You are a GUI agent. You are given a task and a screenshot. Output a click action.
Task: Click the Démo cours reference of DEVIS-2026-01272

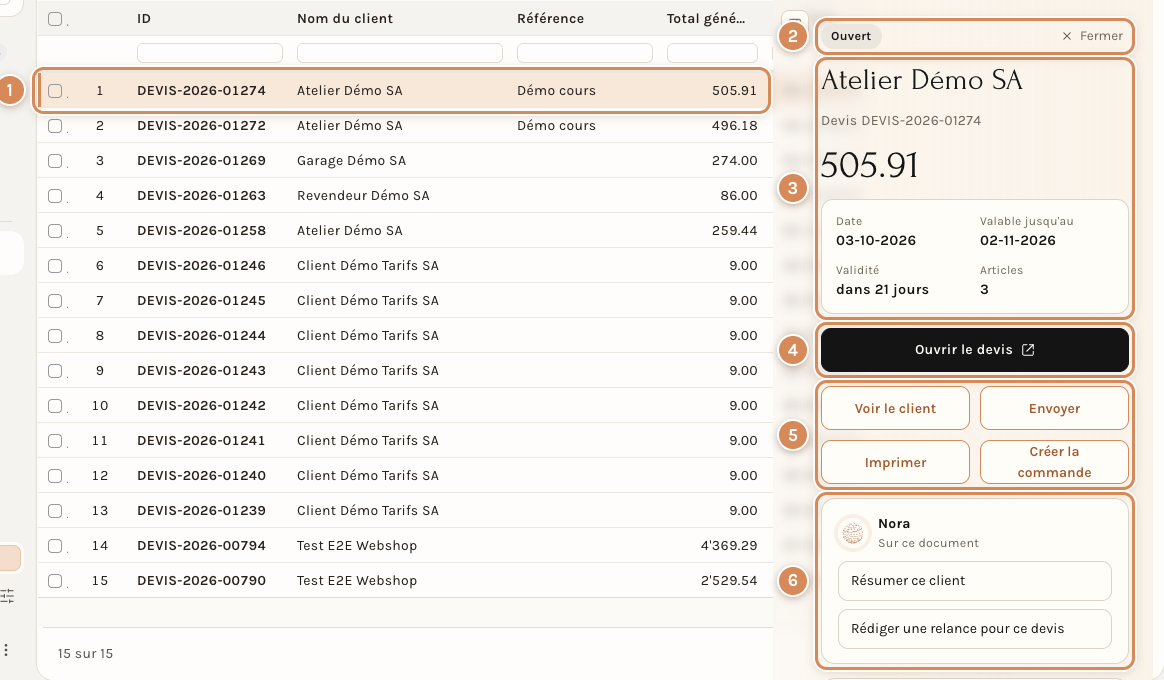[556, 125]
